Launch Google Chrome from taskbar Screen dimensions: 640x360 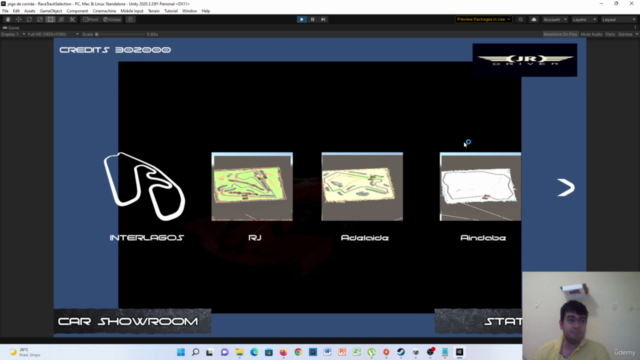[298, 352]
